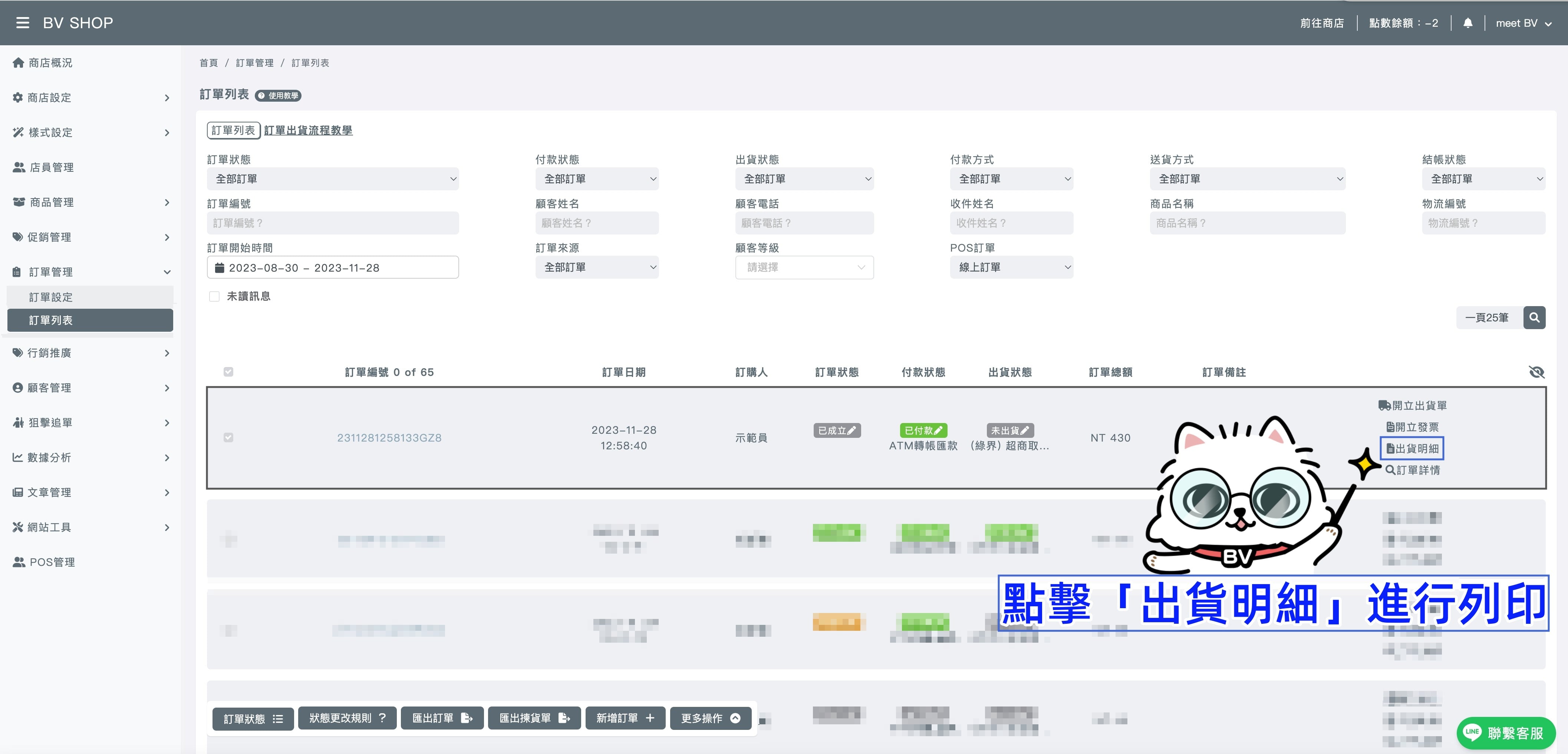Open the POS訂單 線上訂單 dropdown
1568x754 pixels.
(x=1012, y=268)
